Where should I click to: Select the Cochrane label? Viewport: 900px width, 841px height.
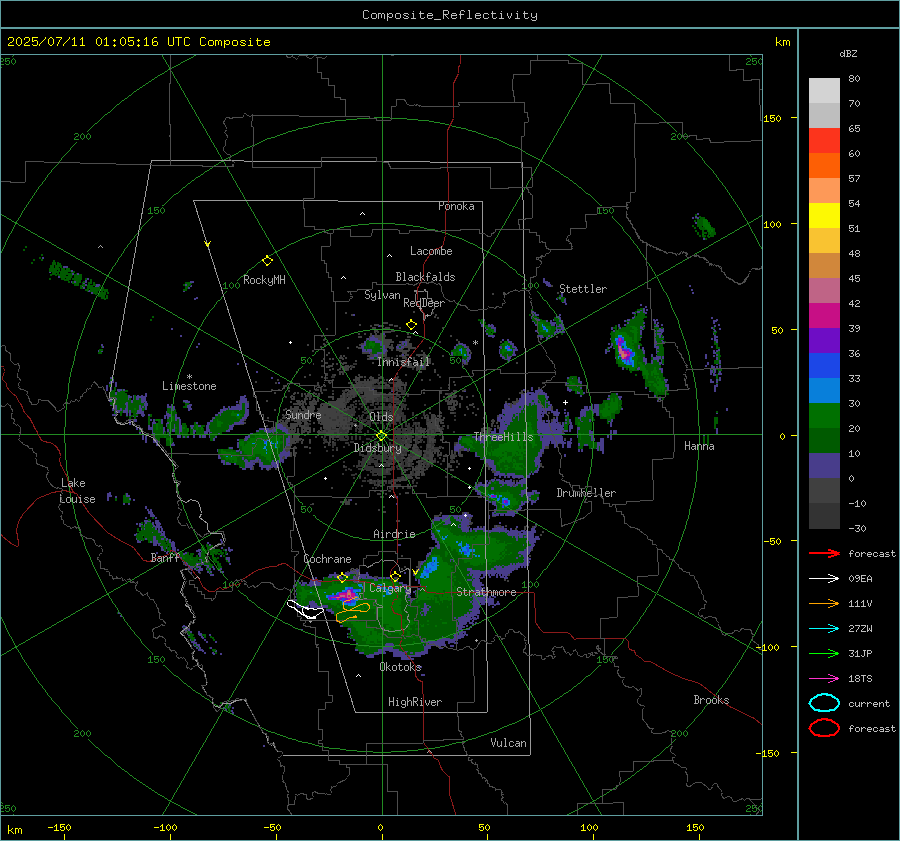pos(327,559)
